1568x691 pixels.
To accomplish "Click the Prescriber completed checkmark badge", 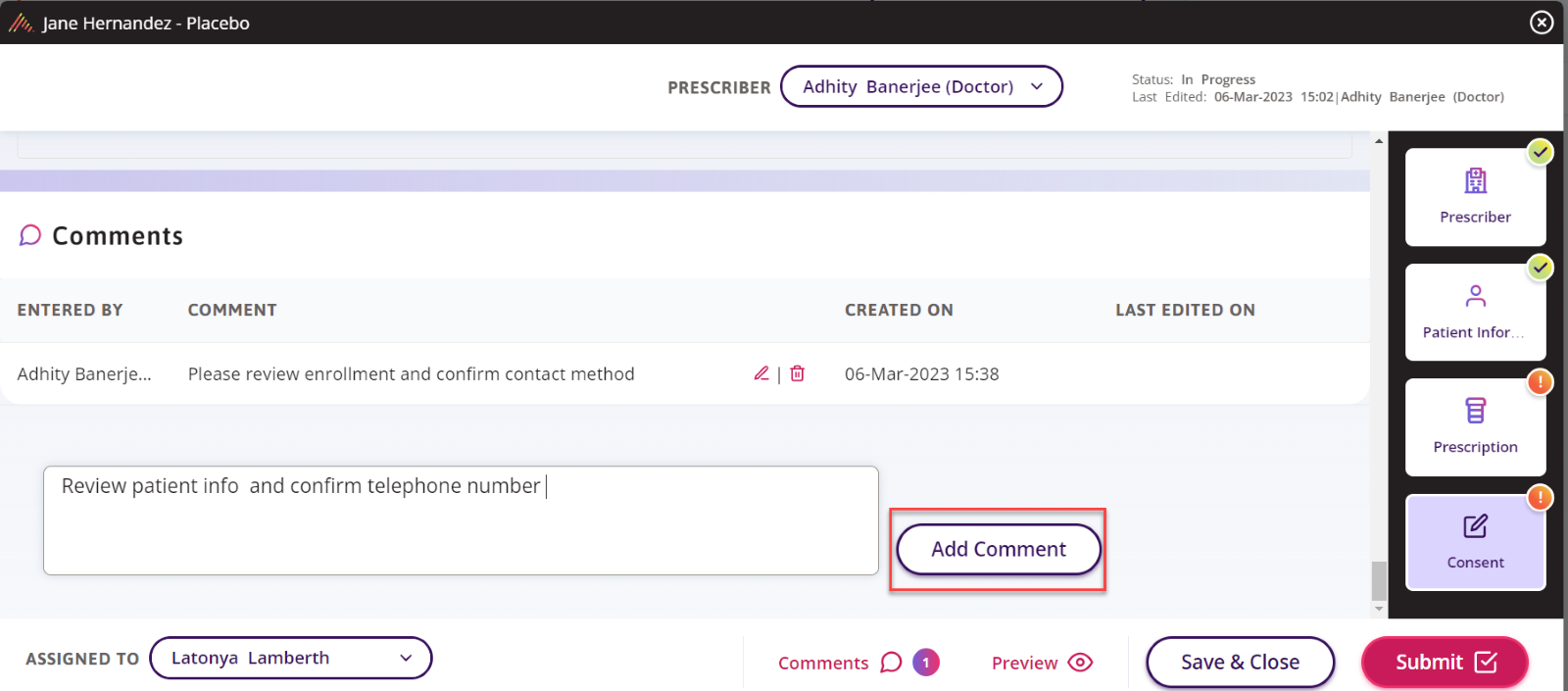I will pyautogui.click(x=1541, y=152).
